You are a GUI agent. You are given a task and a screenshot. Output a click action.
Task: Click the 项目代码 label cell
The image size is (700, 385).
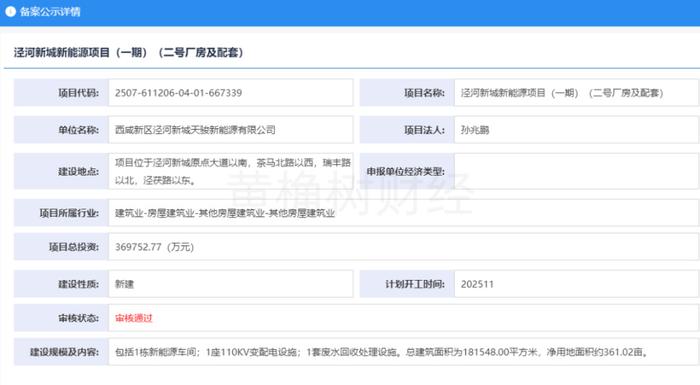tap(61, 93)
